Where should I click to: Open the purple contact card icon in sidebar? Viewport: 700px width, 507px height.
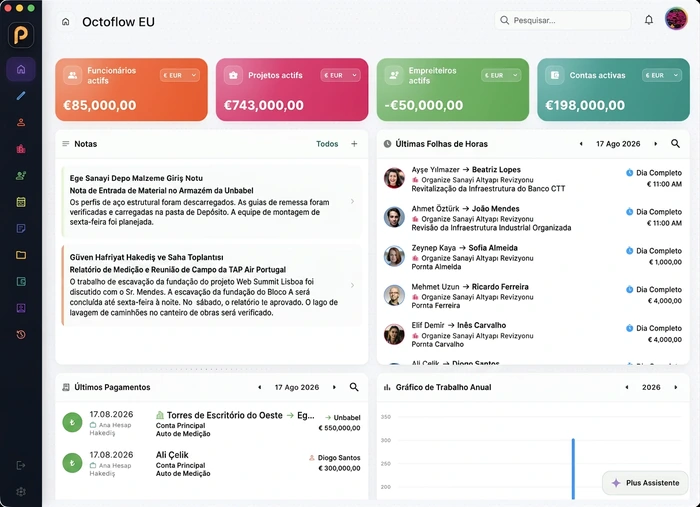click(21, 308)
